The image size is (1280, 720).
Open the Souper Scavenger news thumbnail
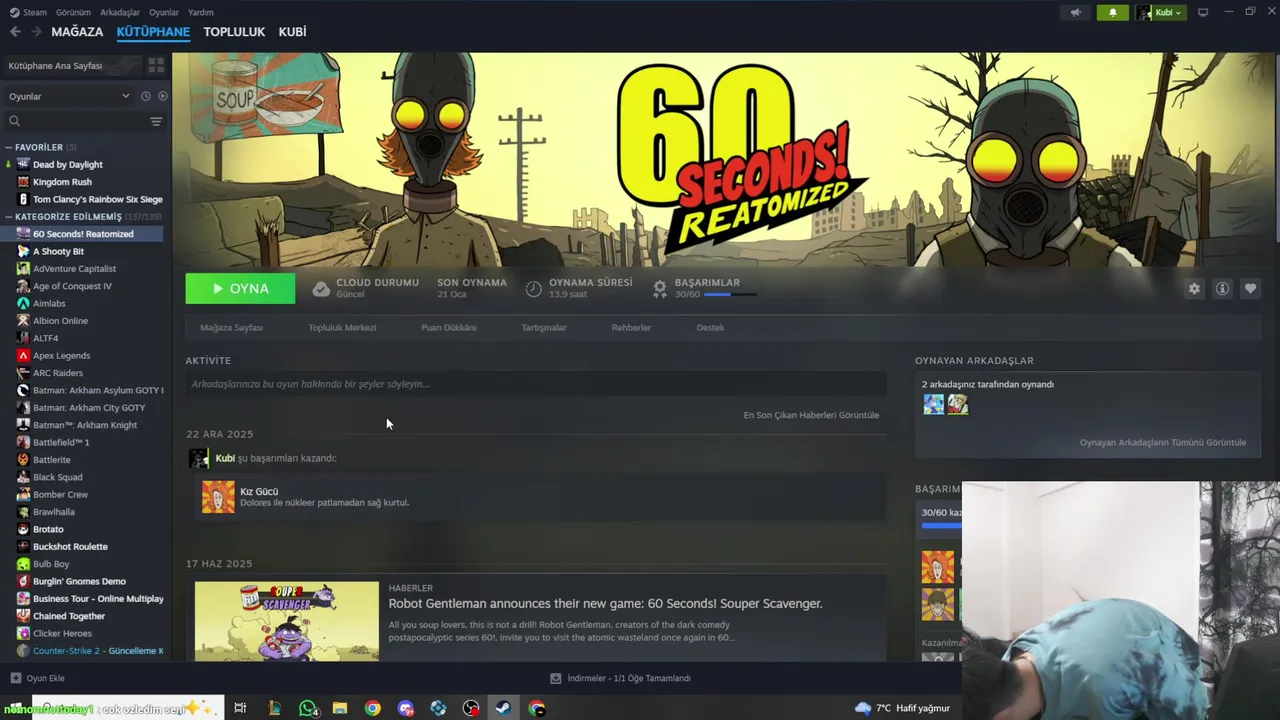pyautogui.click(x=287, y=621)
